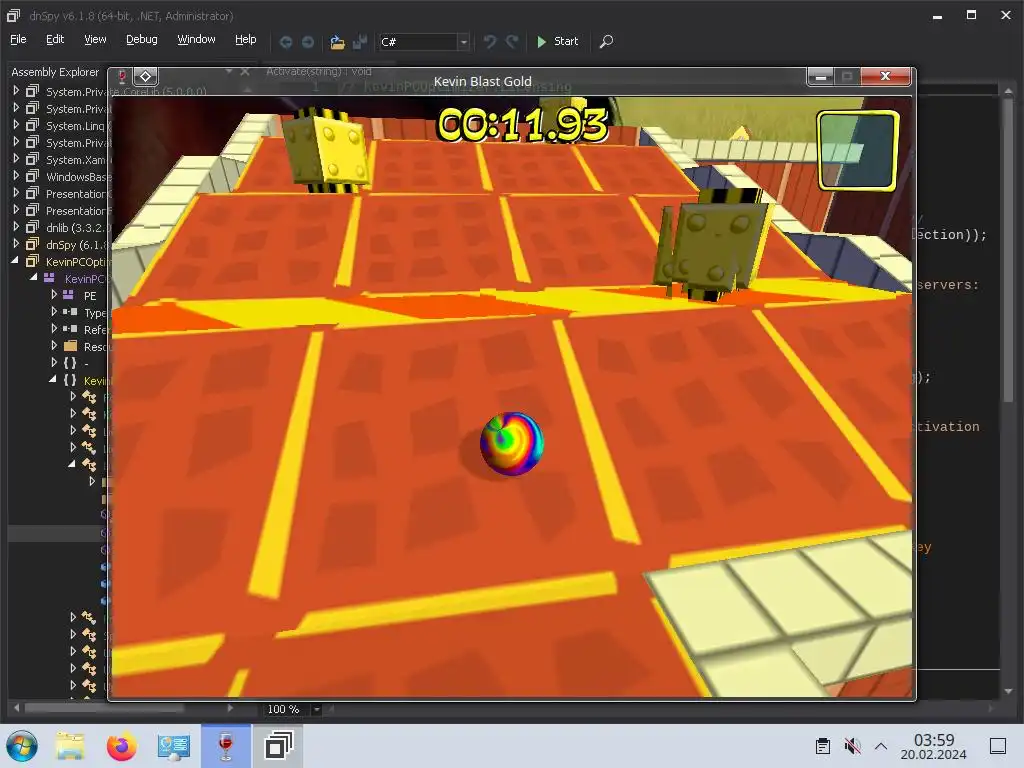Open the View menu
Viewport: 1024px width, 768px height.
click(95, 39)
